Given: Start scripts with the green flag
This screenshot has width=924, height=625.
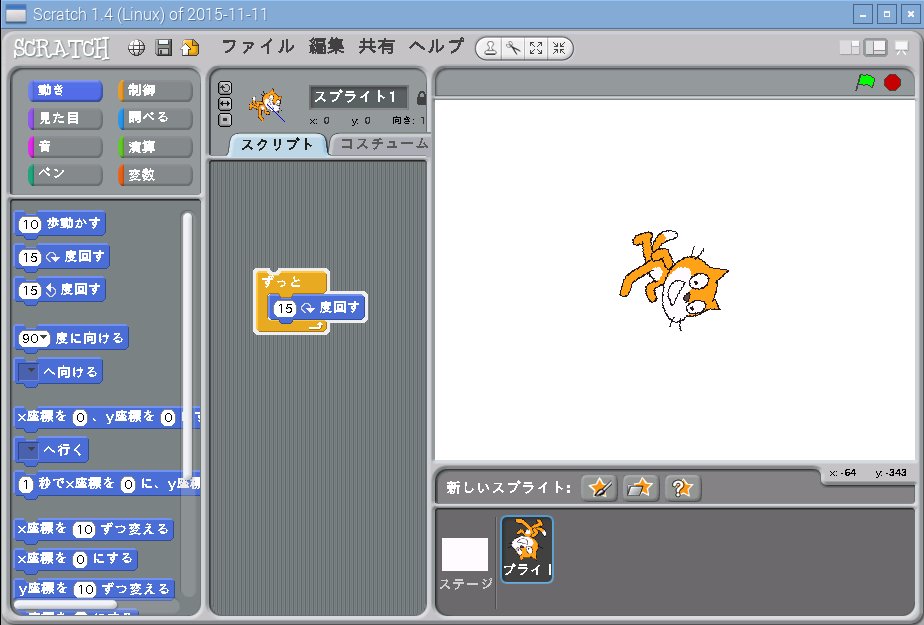Looking at the screenshot, I should pyautogui.click(x=864, y=82).
